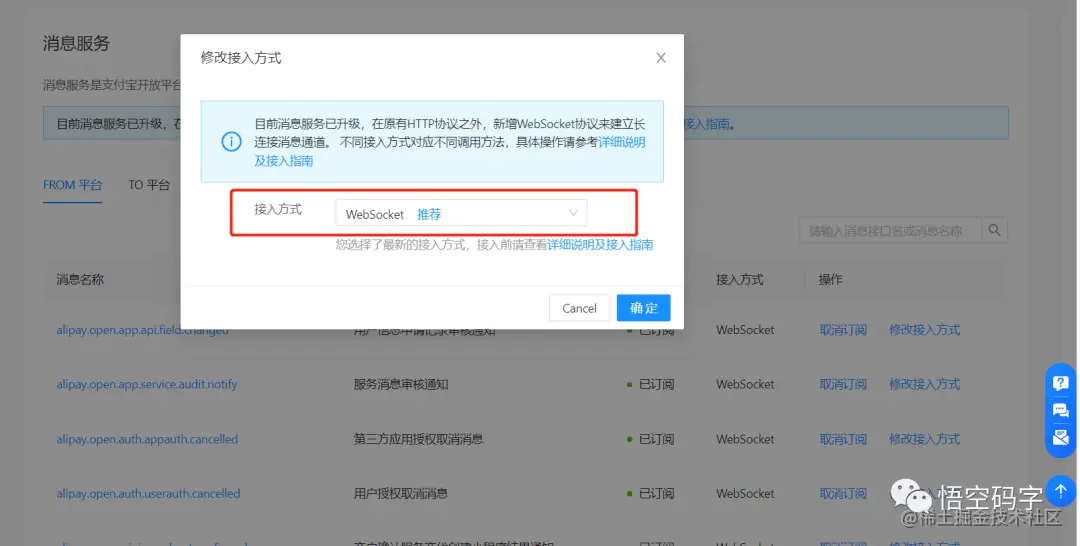
Task: Click the help question mark floating icon
Action: (x=1061, y=383)
